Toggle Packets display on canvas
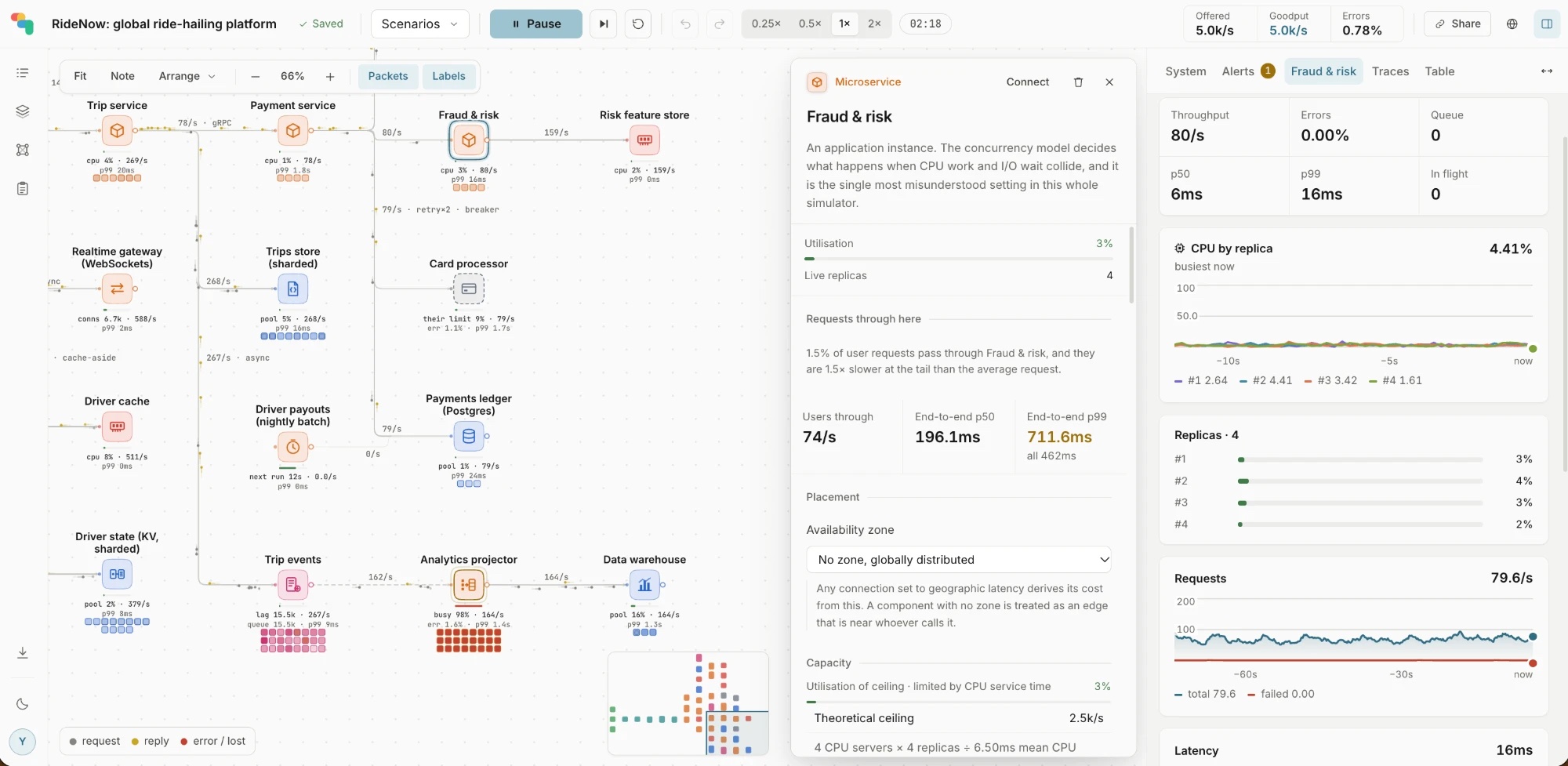 (x=388, y=76)
